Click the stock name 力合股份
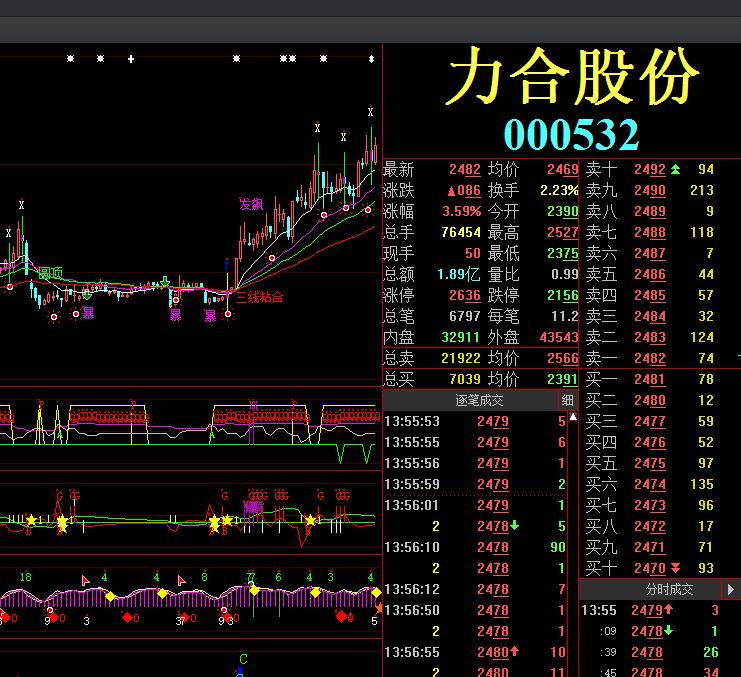741x677 pixels. click(572, 77)
